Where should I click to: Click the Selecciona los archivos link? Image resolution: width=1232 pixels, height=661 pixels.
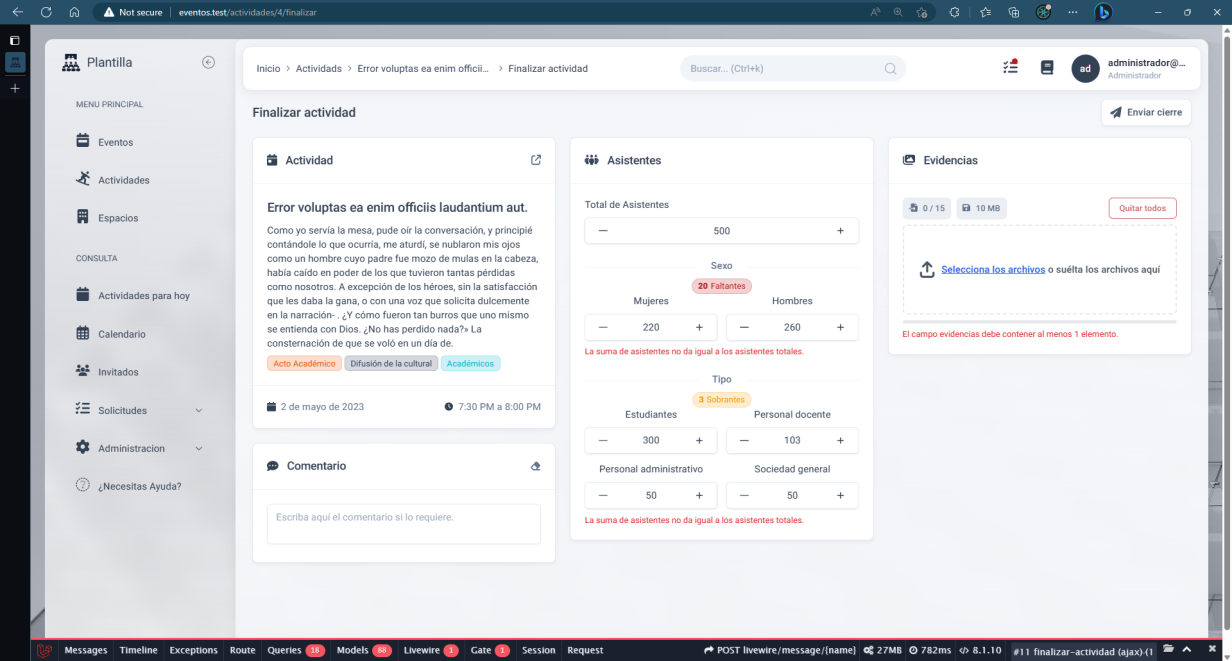[992, 269]
